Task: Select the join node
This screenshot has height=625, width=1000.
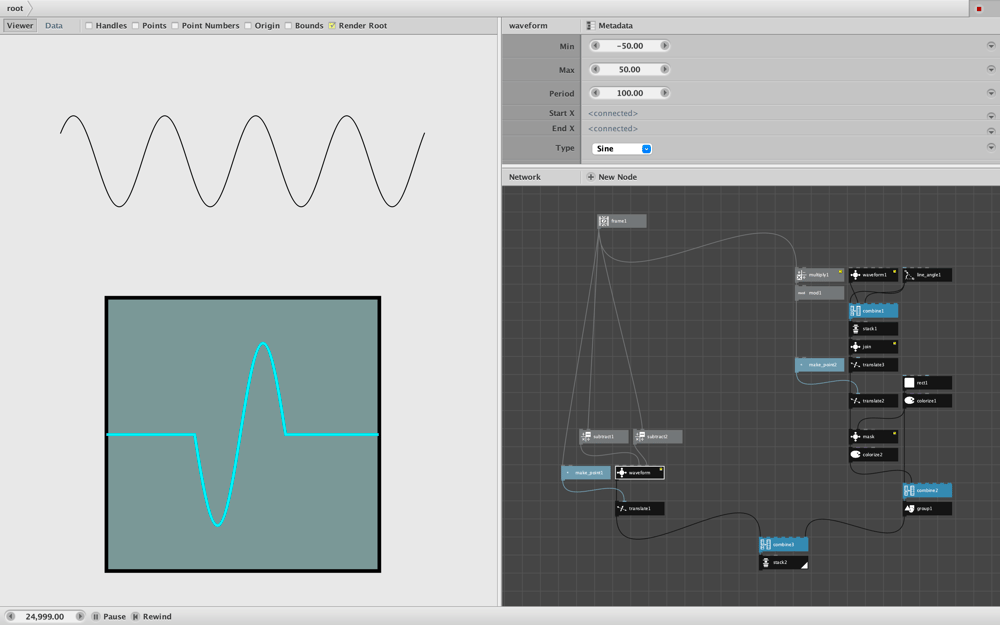Action: pos(873,346)
